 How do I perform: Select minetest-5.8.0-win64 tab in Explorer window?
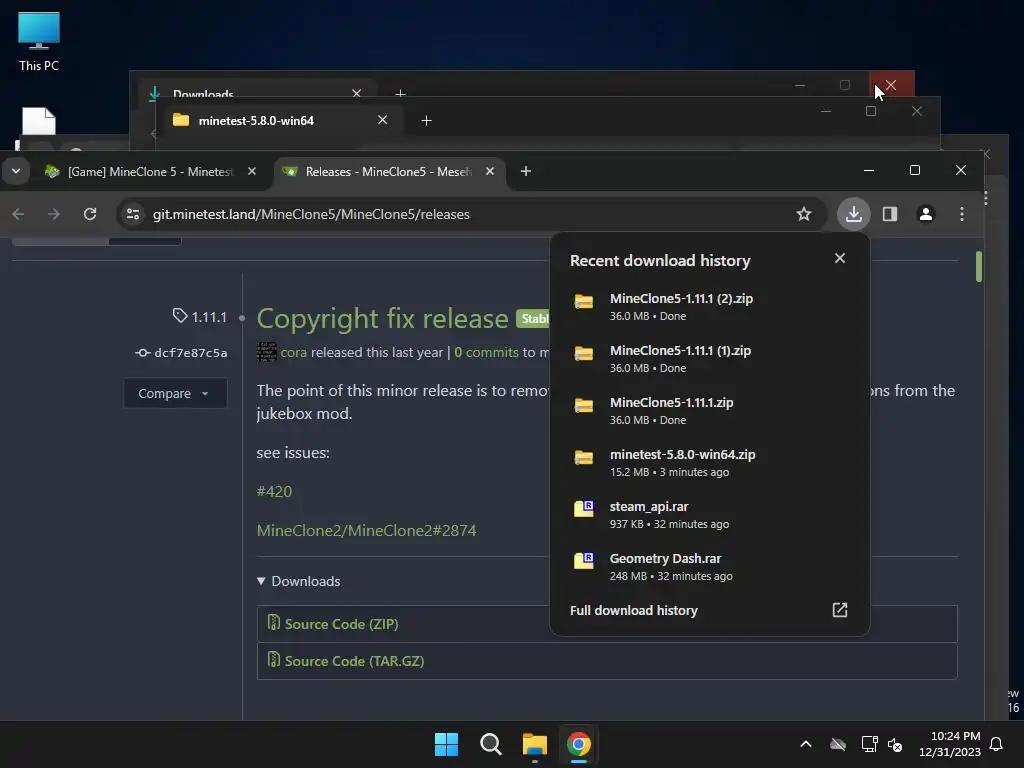point(256,121)
